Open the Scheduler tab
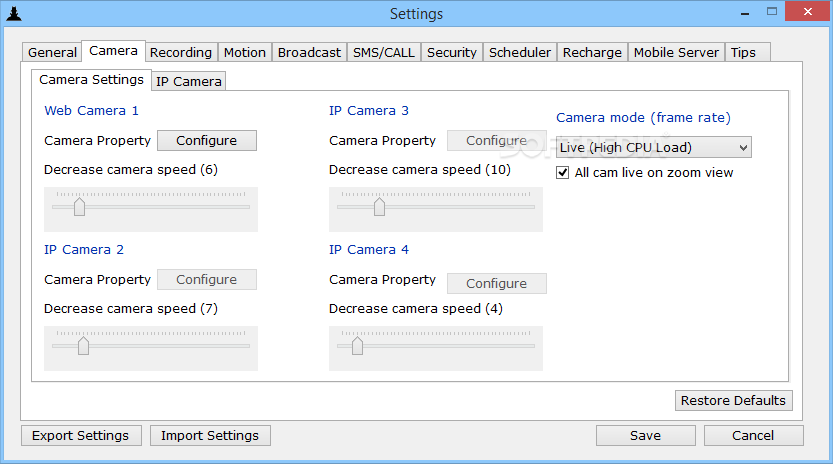The height and width of the screenshot is (464, 833). click(x=520, y=53)
